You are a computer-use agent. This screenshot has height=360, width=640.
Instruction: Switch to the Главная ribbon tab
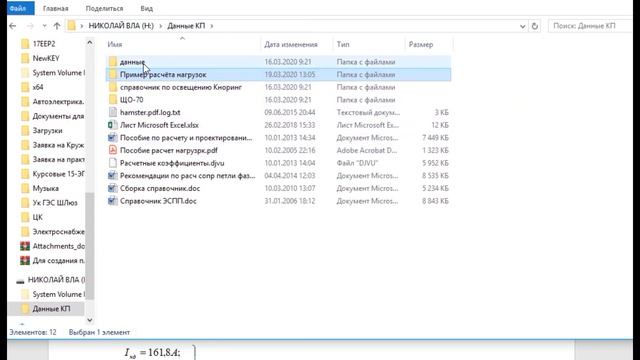56,8
